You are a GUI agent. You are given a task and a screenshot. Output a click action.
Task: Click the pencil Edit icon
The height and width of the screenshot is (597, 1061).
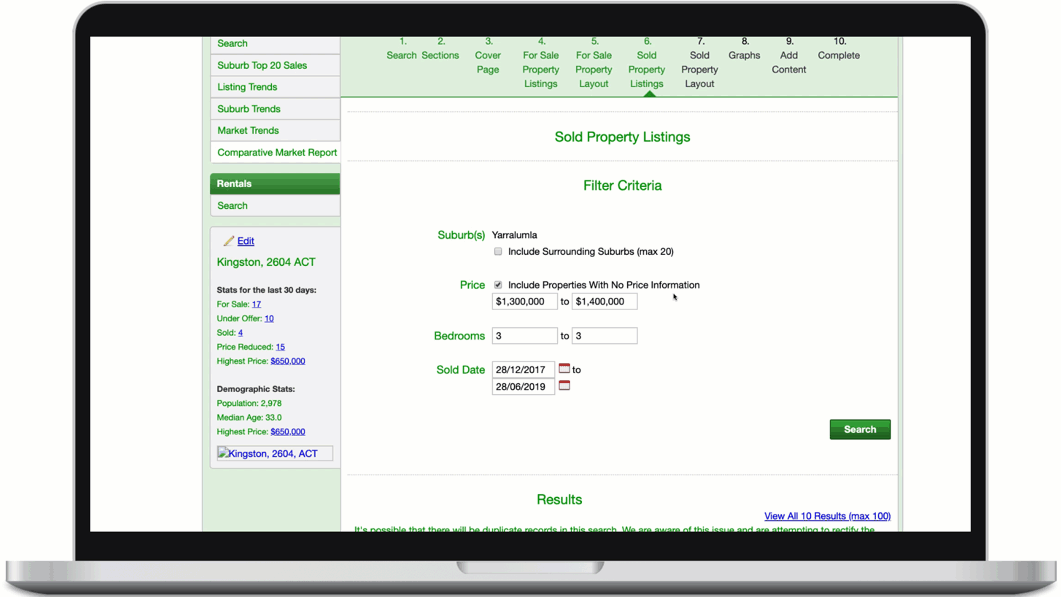coord(229,241)
